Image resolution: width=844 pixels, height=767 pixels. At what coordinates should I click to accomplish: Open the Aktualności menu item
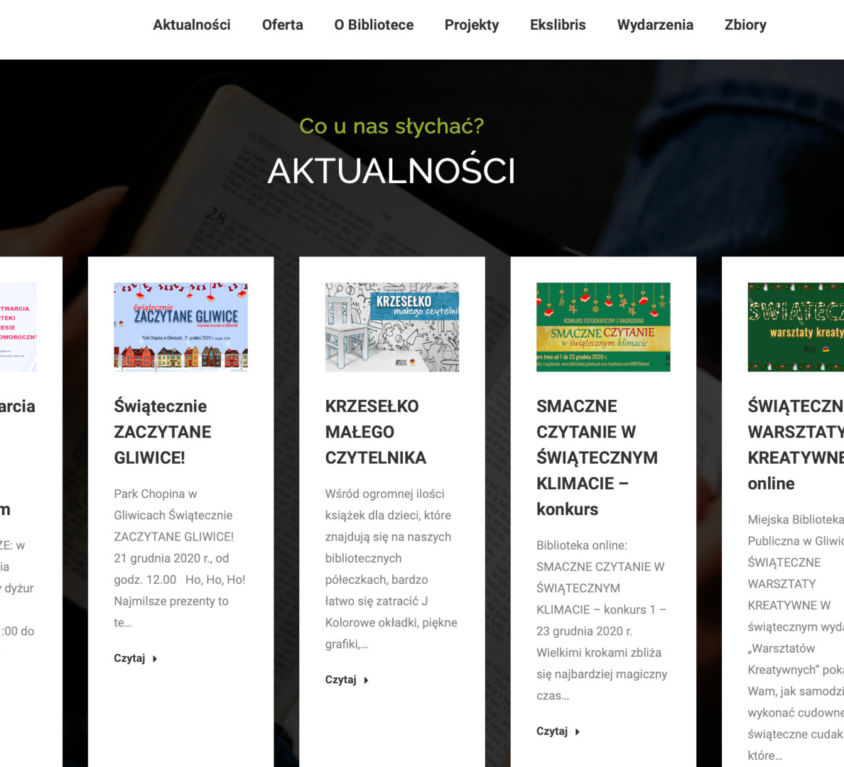(x=192, y=25)
